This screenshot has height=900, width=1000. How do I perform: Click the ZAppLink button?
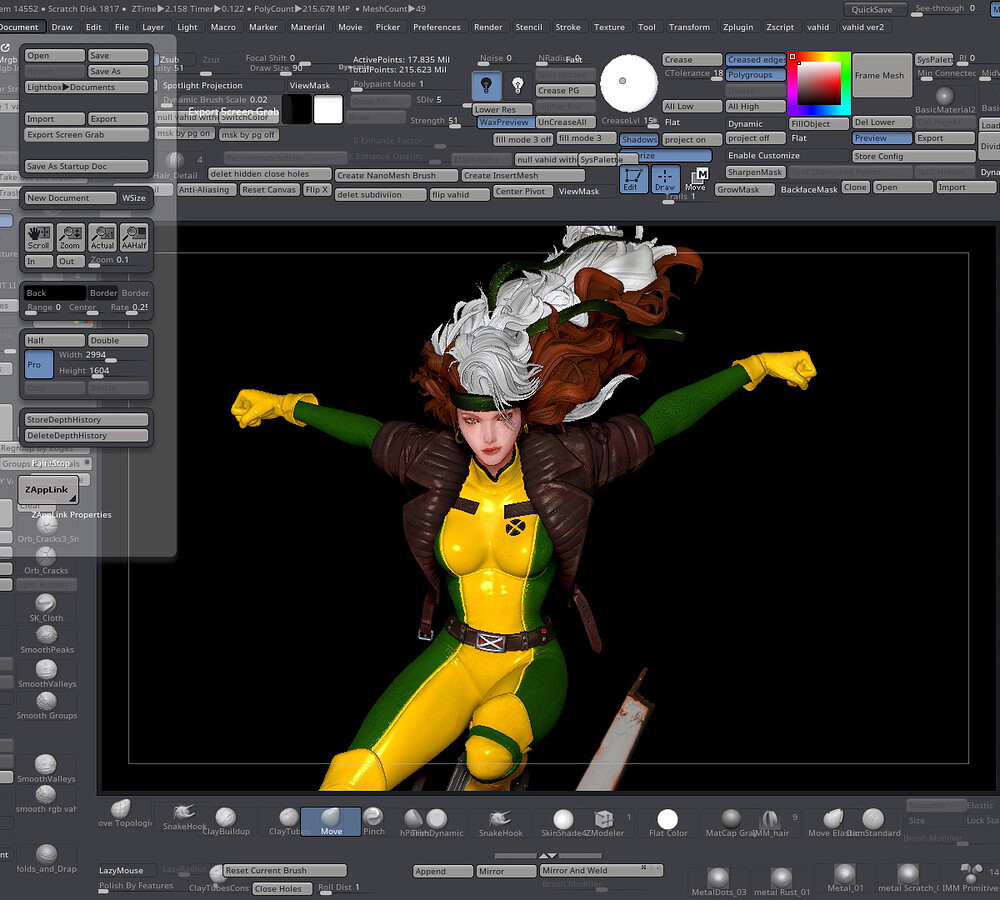48,489
